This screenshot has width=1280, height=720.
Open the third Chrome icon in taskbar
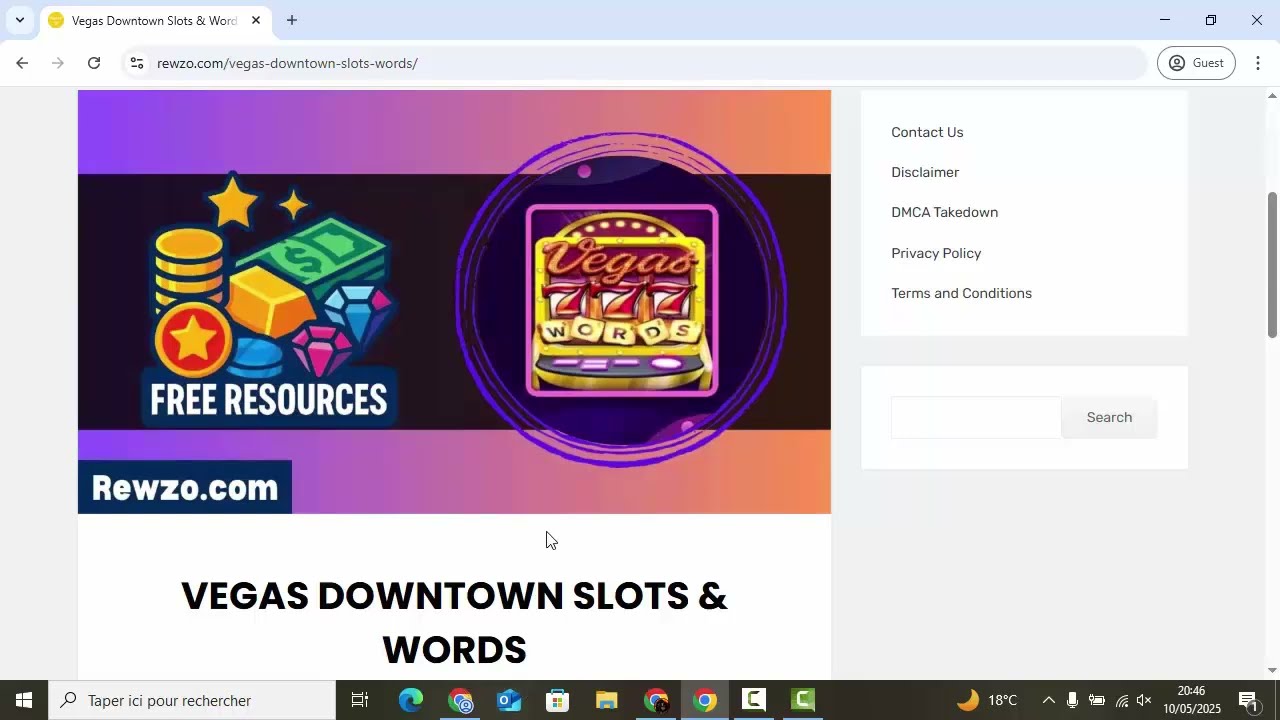click(x=656, y=700)
